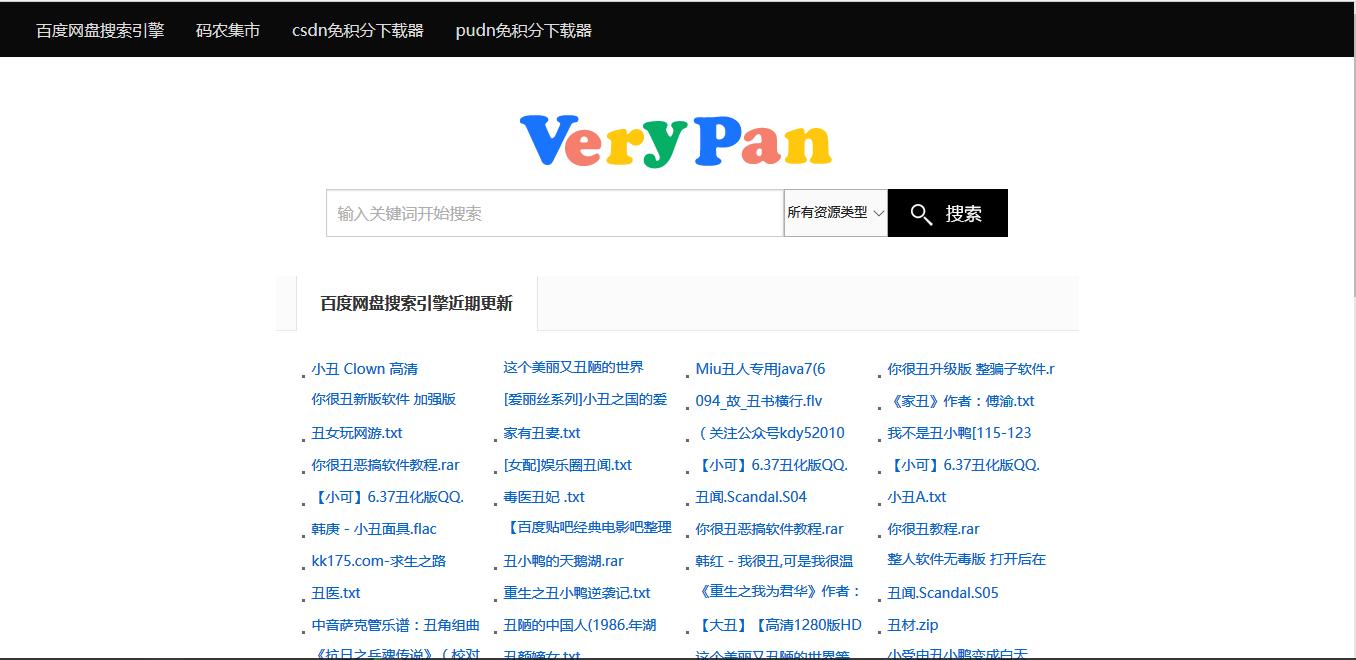Image resolution: width=1356 pixels, height=660 pixels.
Task: Open the 所有资源类型 dropdown
Action: coord(836,213)
